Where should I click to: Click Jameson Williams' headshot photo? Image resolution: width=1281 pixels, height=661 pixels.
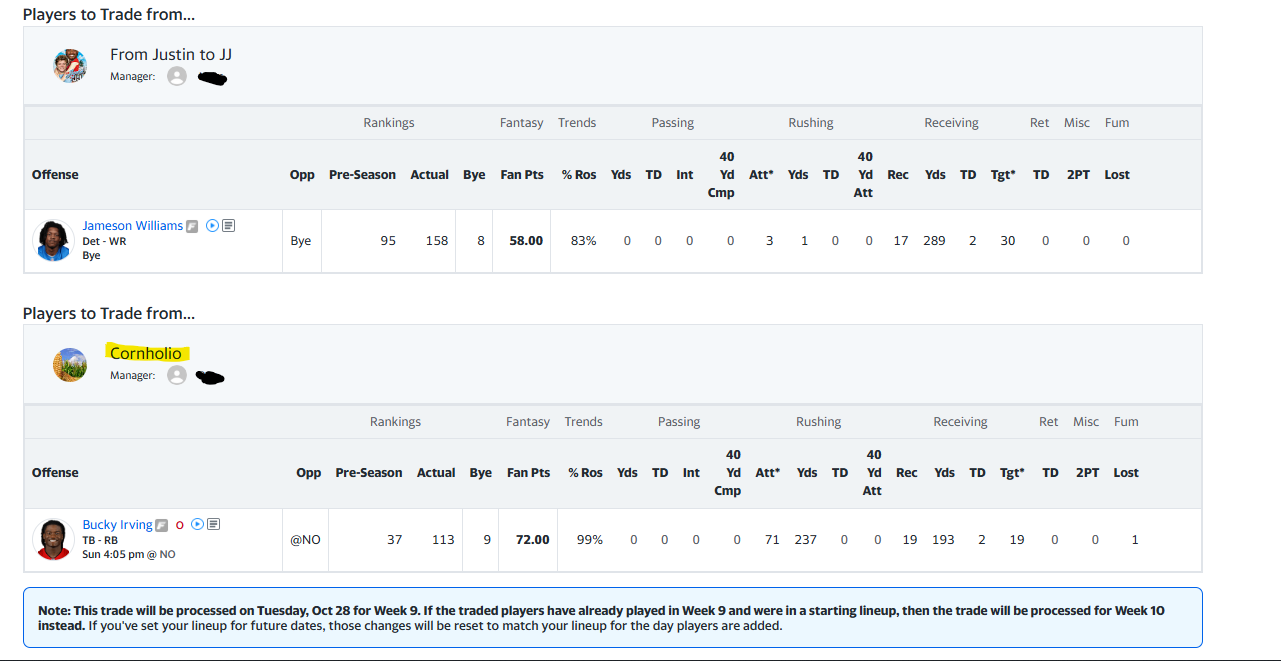(x=52, y=240)
